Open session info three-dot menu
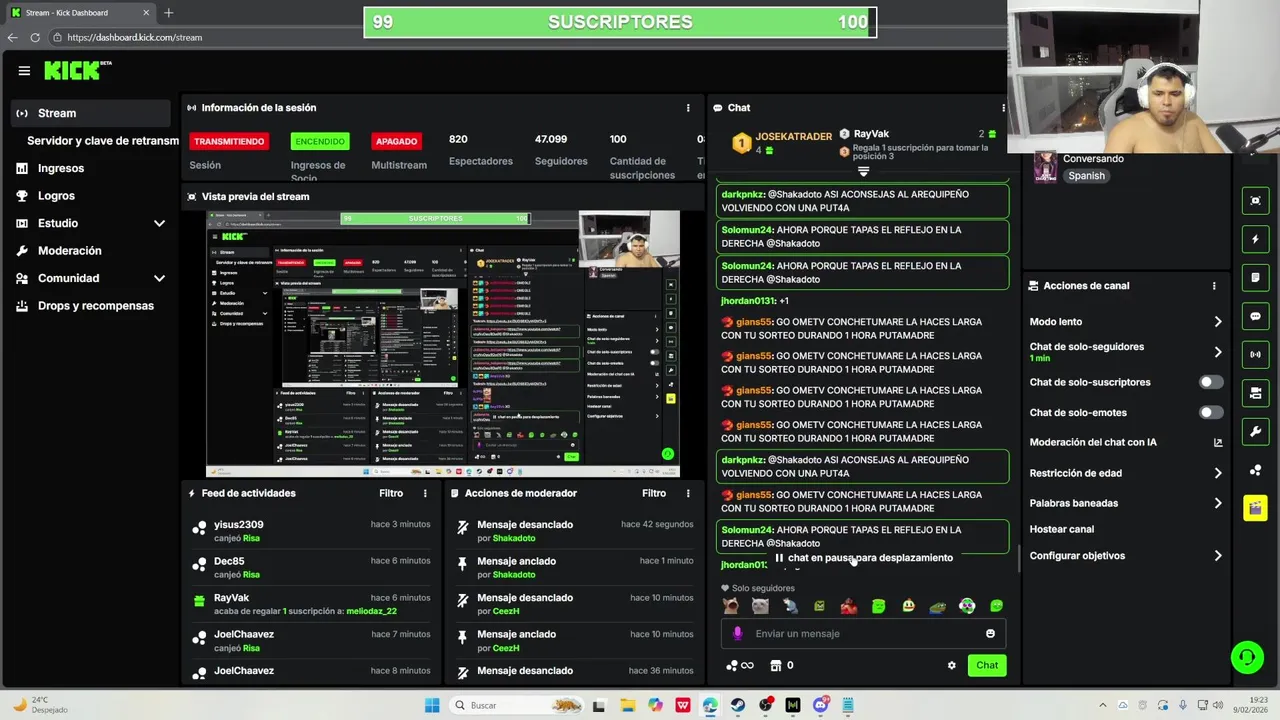The width and height of the screenshot is (1280, 720). click(x=688, y=108)
